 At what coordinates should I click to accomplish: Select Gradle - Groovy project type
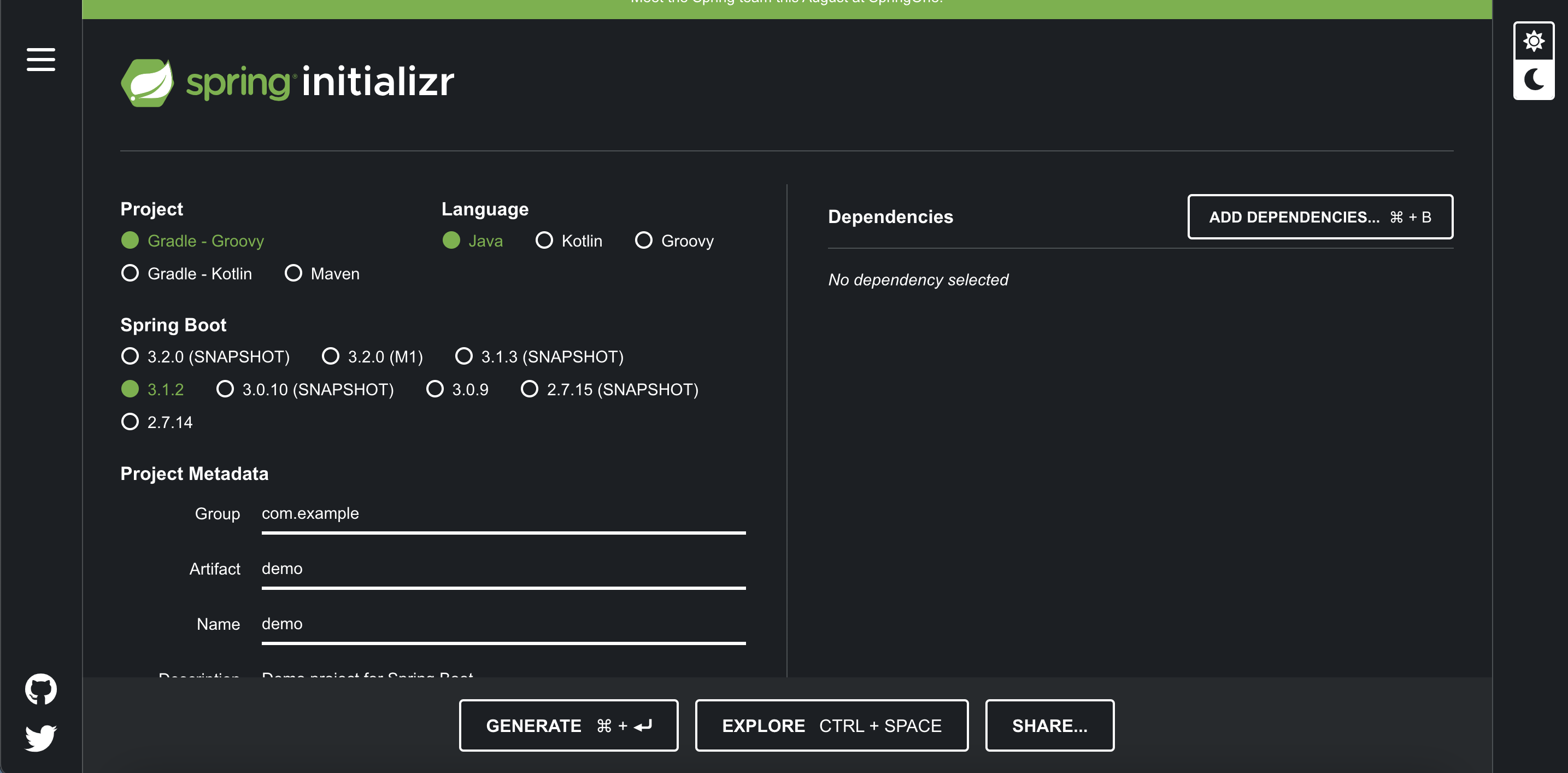click(192, 241)
